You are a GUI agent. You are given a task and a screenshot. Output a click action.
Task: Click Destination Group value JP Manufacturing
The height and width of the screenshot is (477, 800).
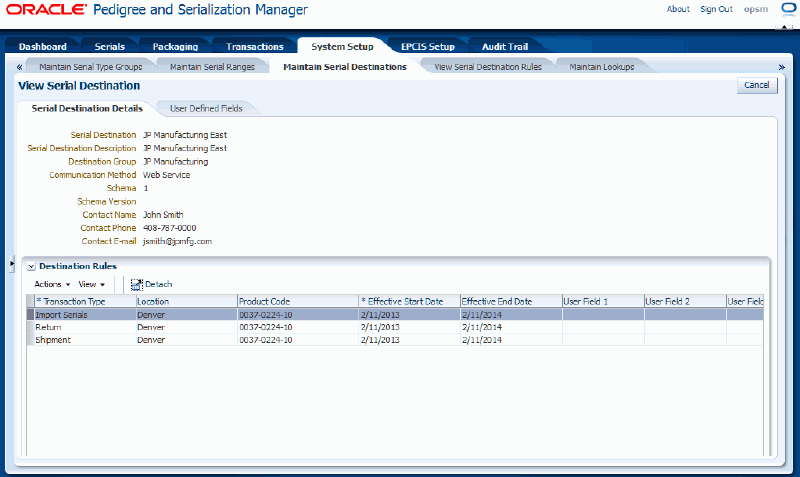pos(176,162)
